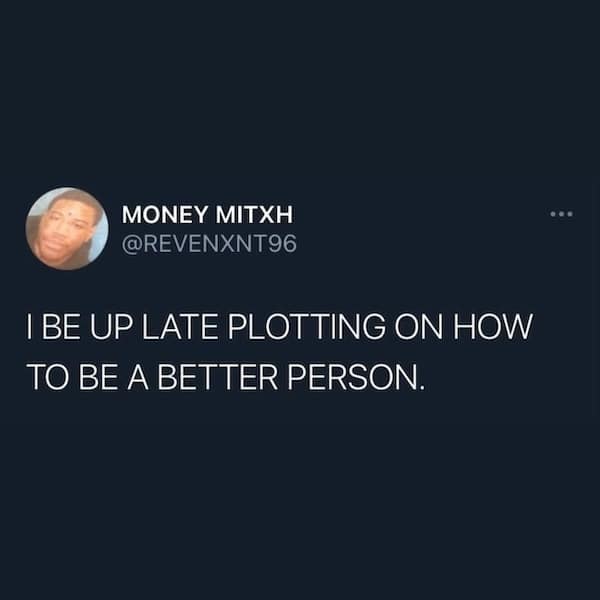Click the leading I of the tweet
This screenshot has width=600, height=600.
(x=29, y=326)
